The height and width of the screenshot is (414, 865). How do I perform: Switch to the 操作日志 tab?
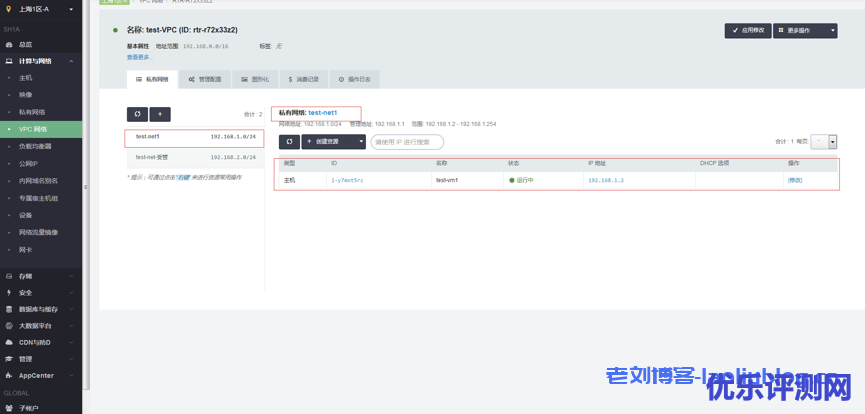(355, 78)
